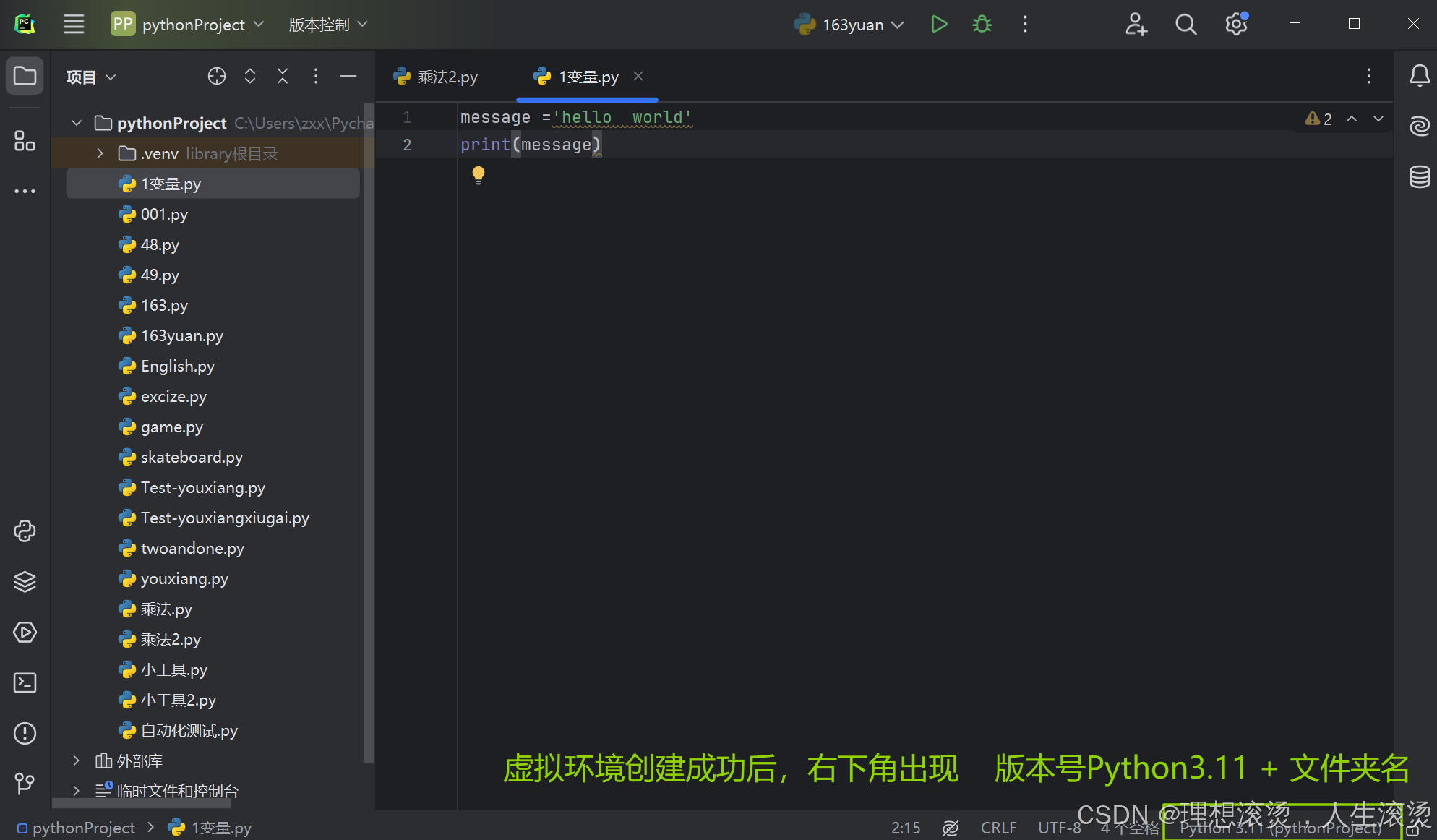
Task: Run the 163yuan configuration
Action: (x=939, y=25)
